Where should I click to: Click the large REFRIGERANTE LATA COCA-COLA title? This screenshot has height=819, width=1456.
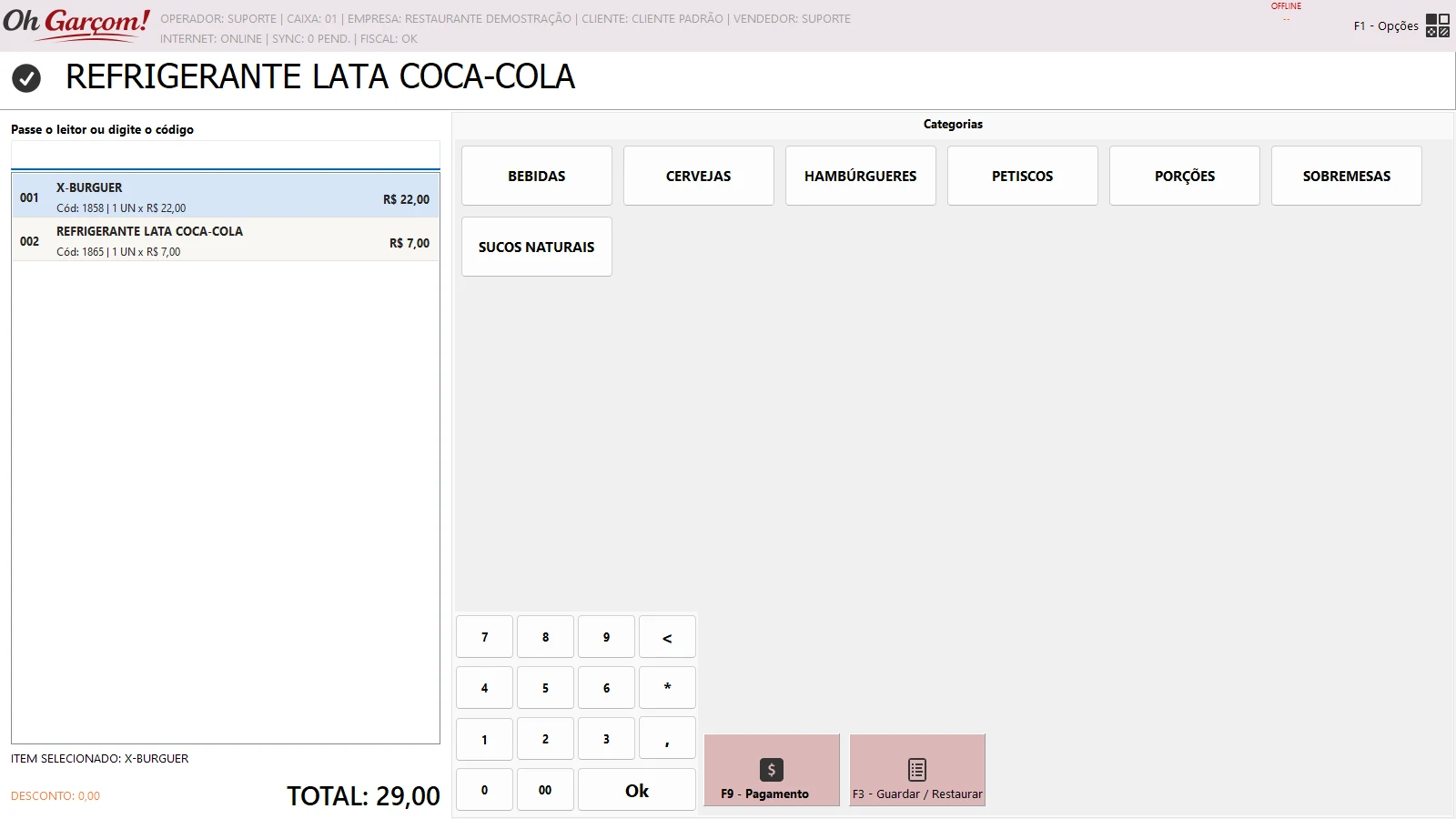(x=320, y=76)
